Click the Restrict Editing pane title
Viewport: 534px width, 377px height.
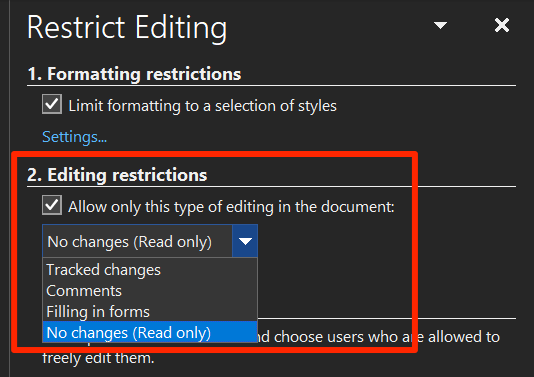click(127, 28)
